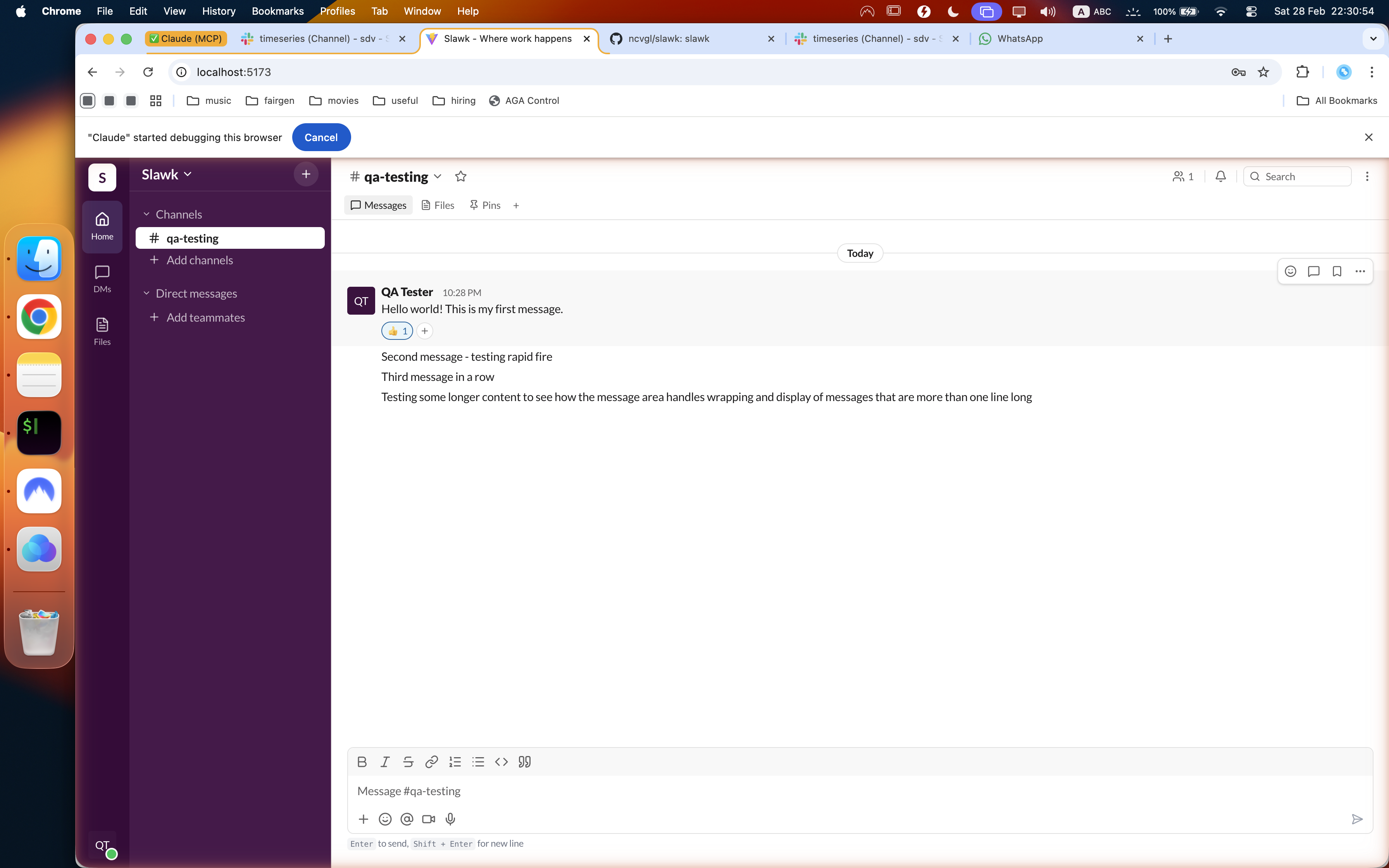Record an audio clip with the microphone
The image size is (1389, 868).
click(x=450, y=819)
